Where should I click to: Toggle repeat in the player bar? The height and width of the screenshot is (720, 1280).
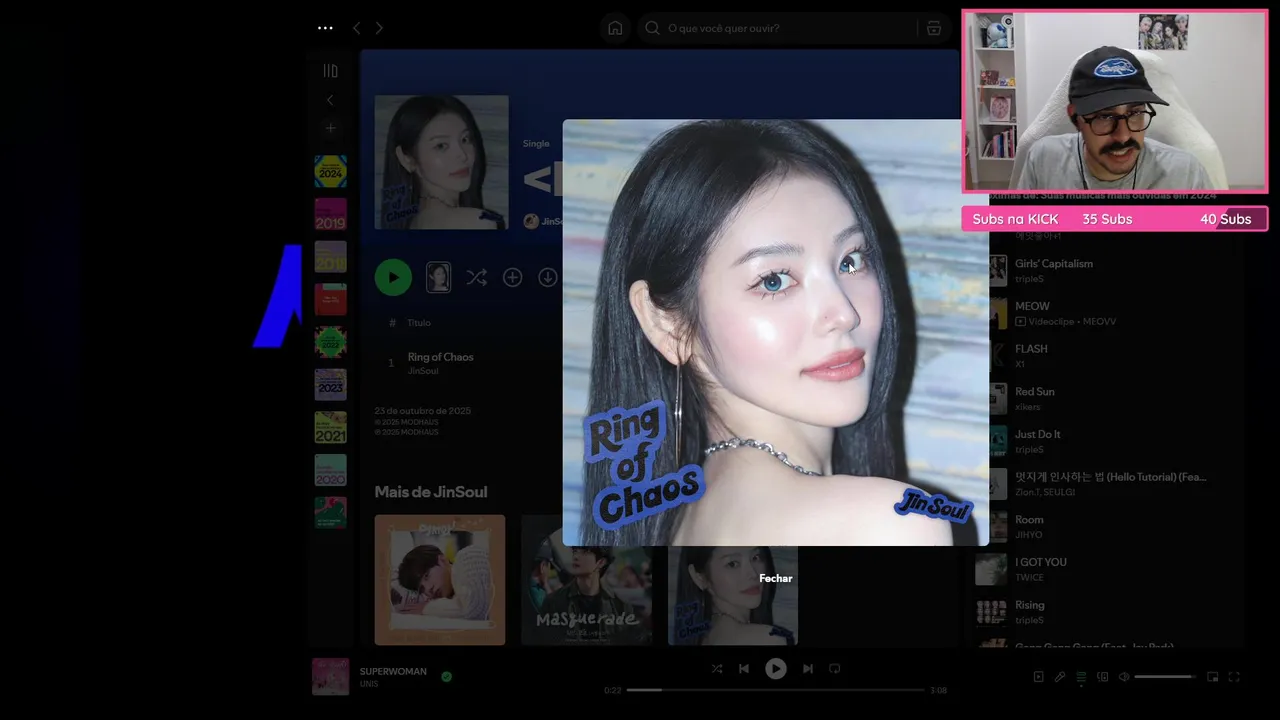point(834,669)
